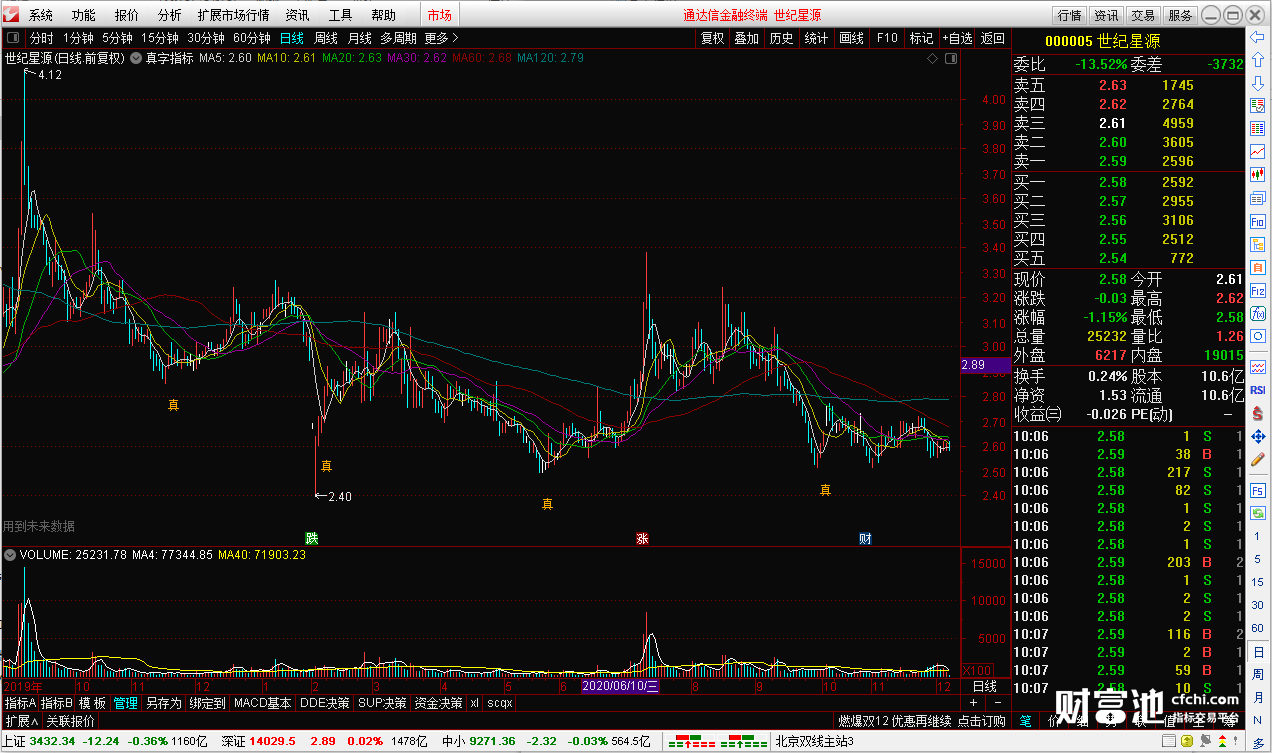Click the − zoom-out button near 日线
1272x753 pixels.
[996, 703]
